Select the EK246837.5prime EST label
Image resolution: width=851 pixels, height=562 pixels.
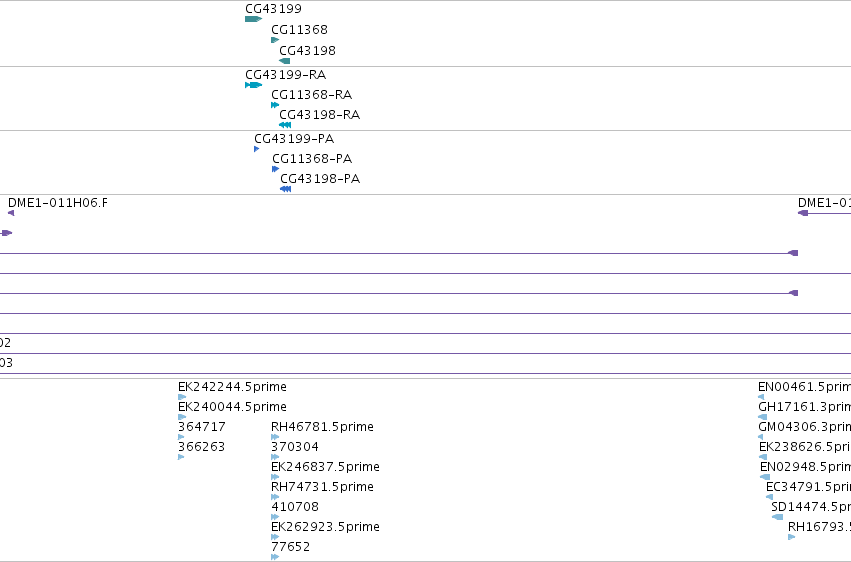325,467
